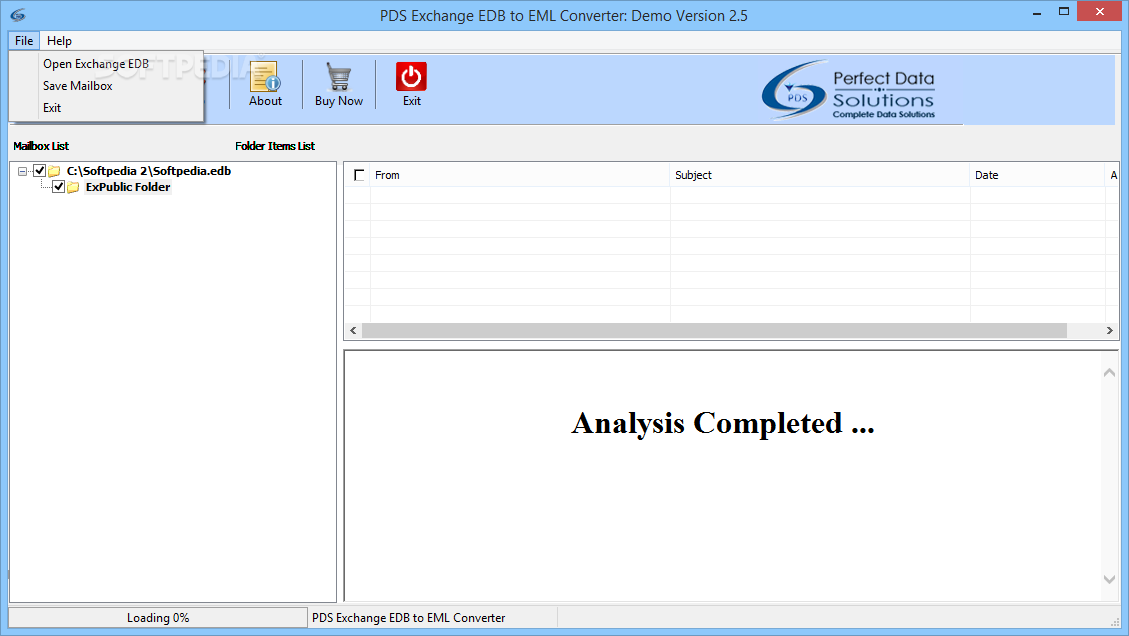Viewport: 1129px width, 636px height.
Task: Select the ExPublic Folder tree item
Action: (127, 187)
